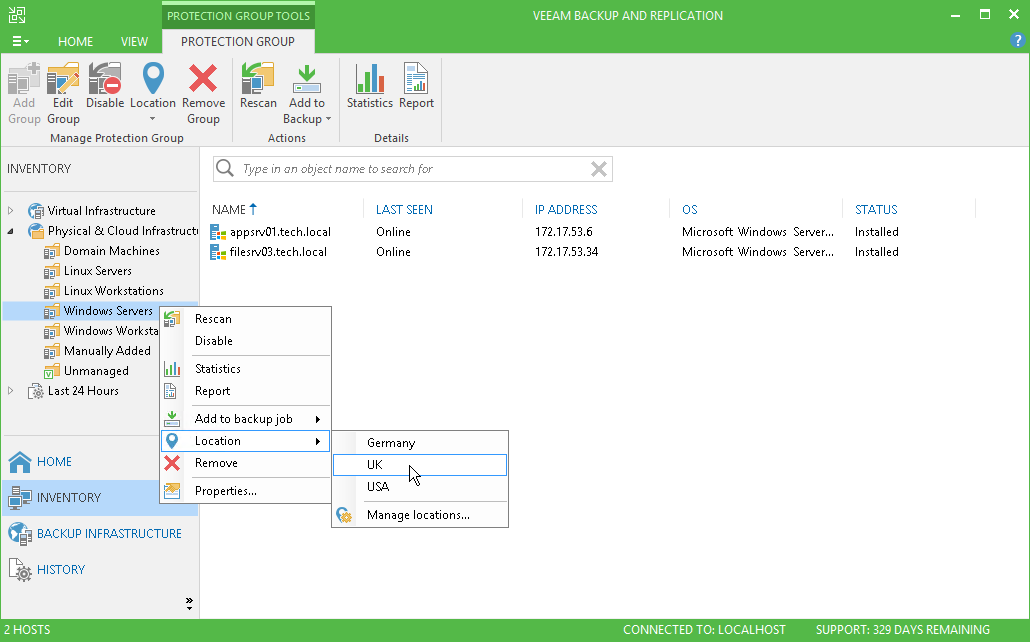Select UK as the location
The image size is (1030, 642).
(x=420, y=465)
